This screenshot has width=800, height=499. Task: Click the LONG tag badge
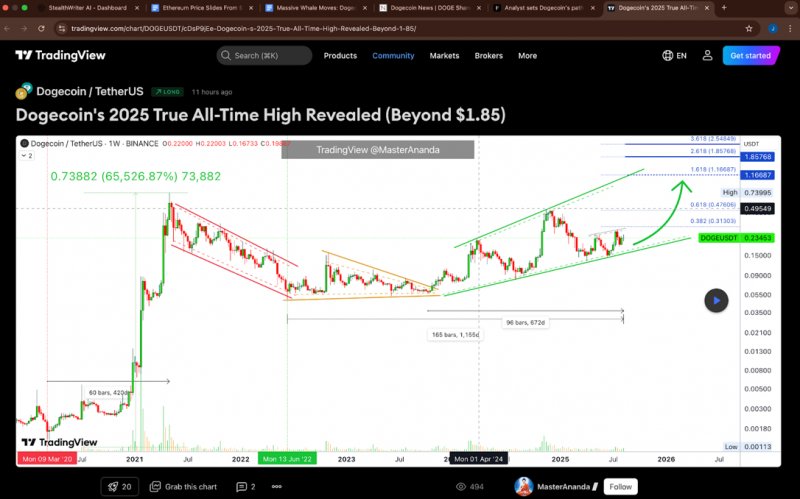tap(167, 92)
